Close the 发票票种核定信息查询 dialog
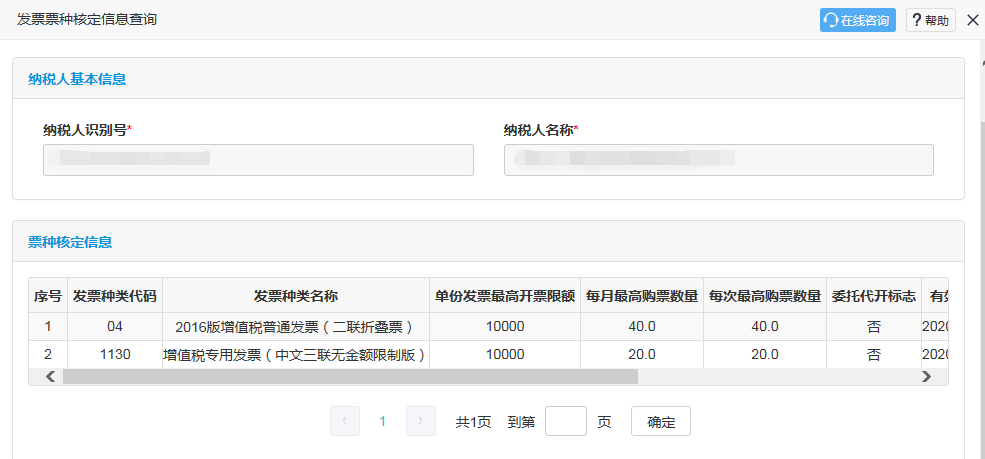This screenshot has height=459, width=985. (972, 20)
